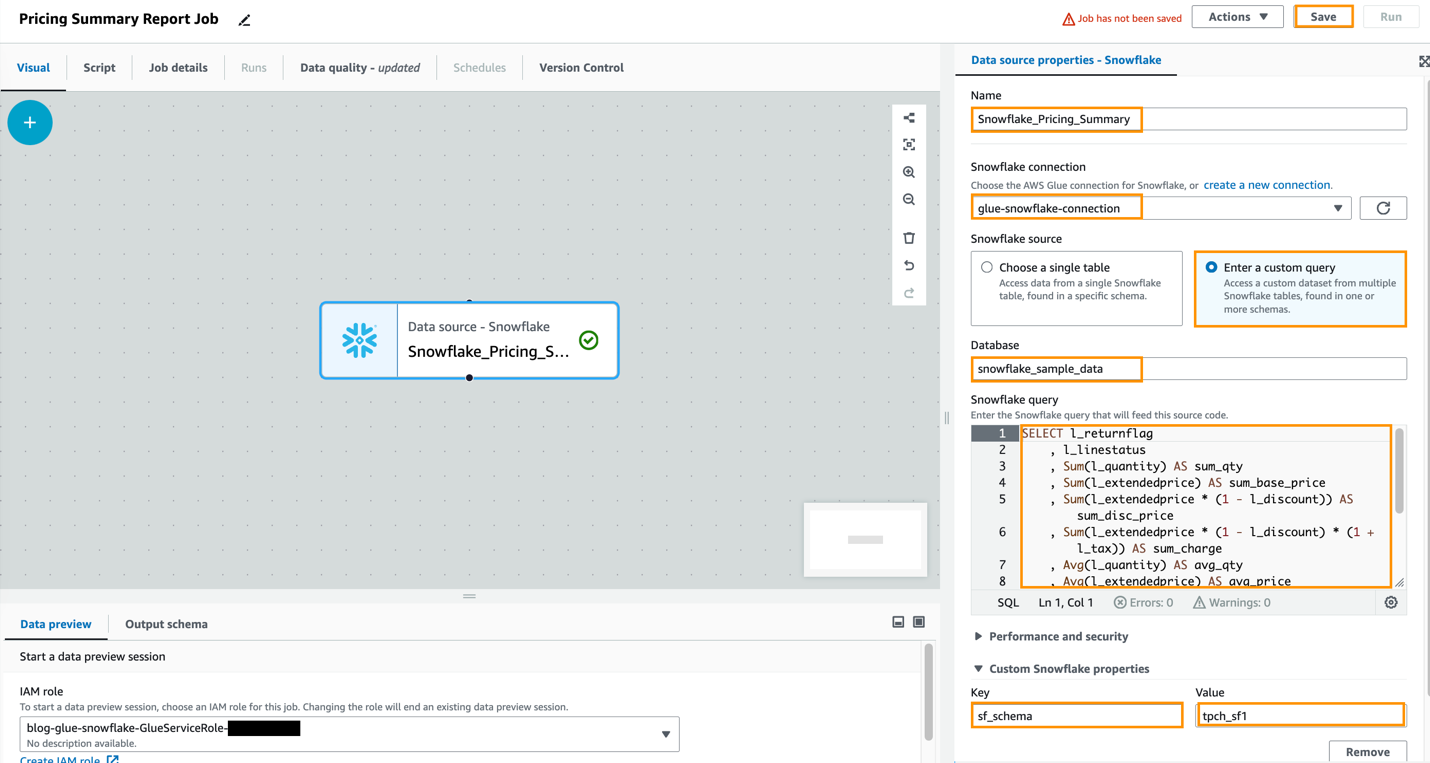Open the Actions dropdown menu
1430x763 pixels.
(x=1237, y=17)
